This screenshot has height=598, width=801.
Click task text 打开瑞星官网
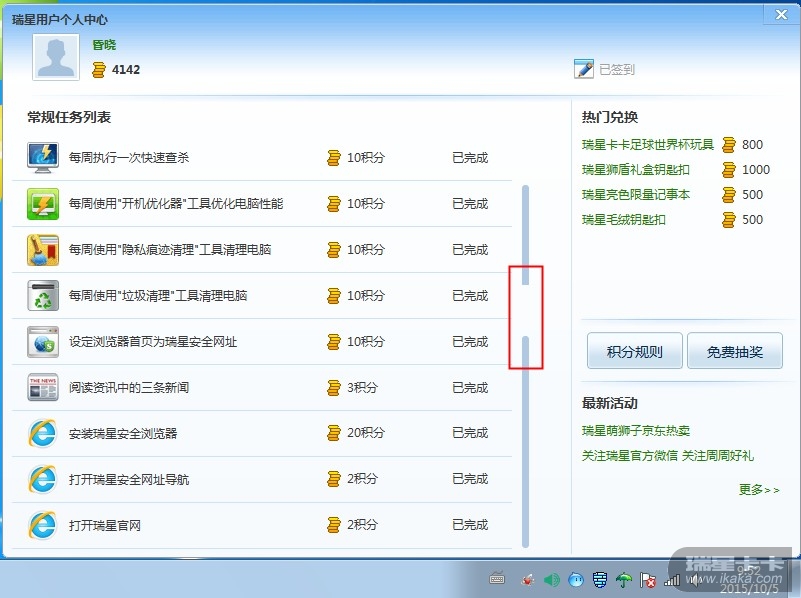[x=105, y=525]
